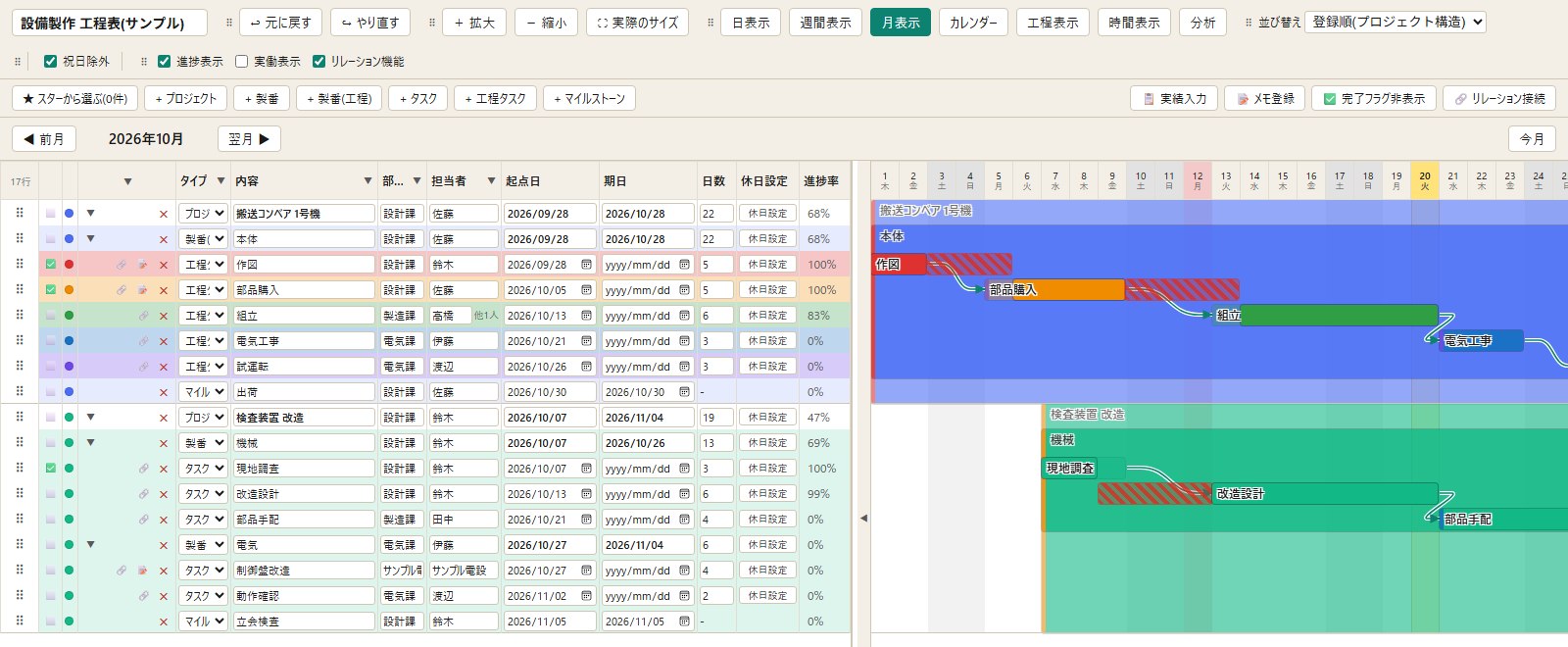Viewport: 1568px width, 647px height.
Task: Click the link icon on 組立 row
Action: click(x=143, y=316)
